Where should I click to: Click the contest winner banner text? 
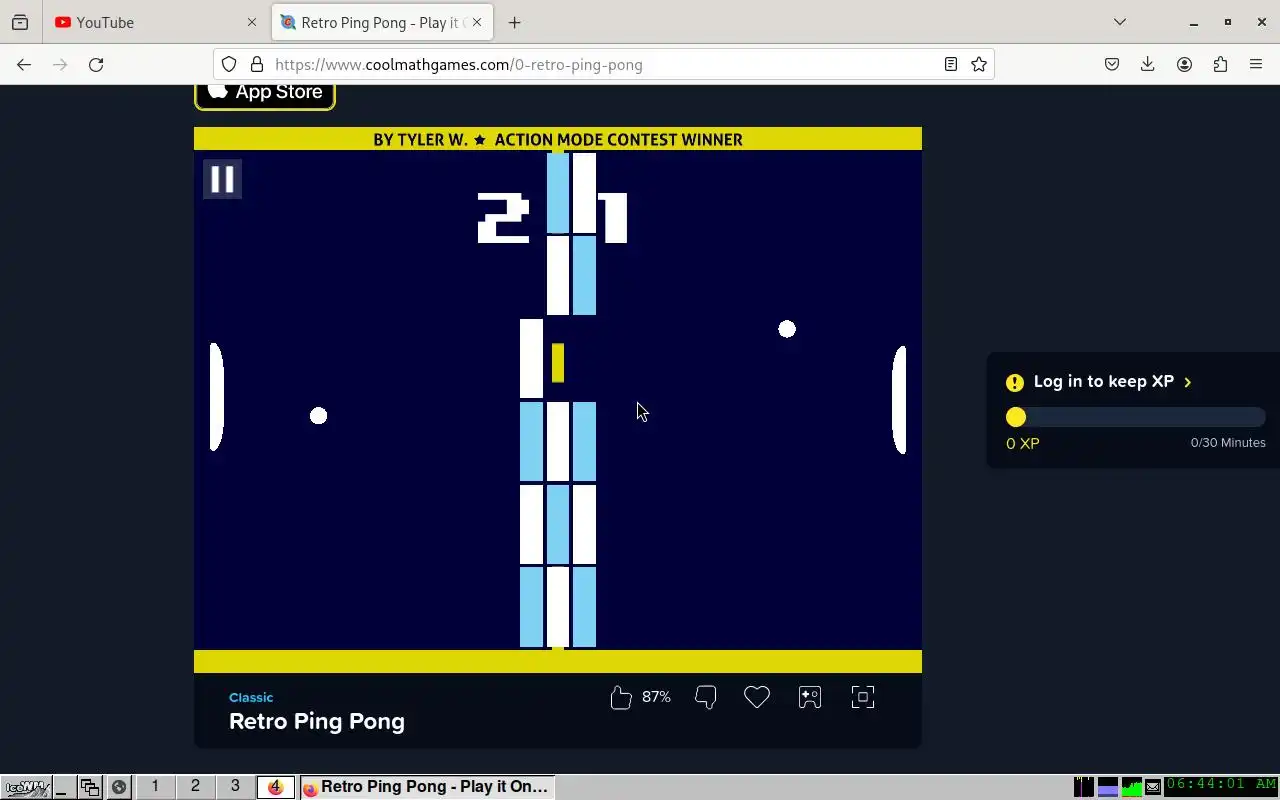pos(558,139)
